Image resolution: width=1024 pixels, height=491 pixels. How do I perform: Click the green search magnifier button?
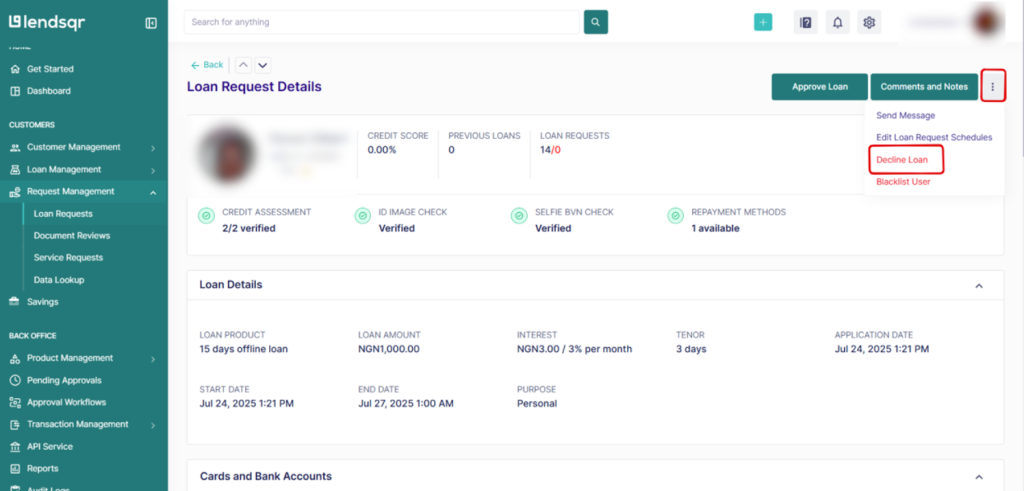[596, 22]
